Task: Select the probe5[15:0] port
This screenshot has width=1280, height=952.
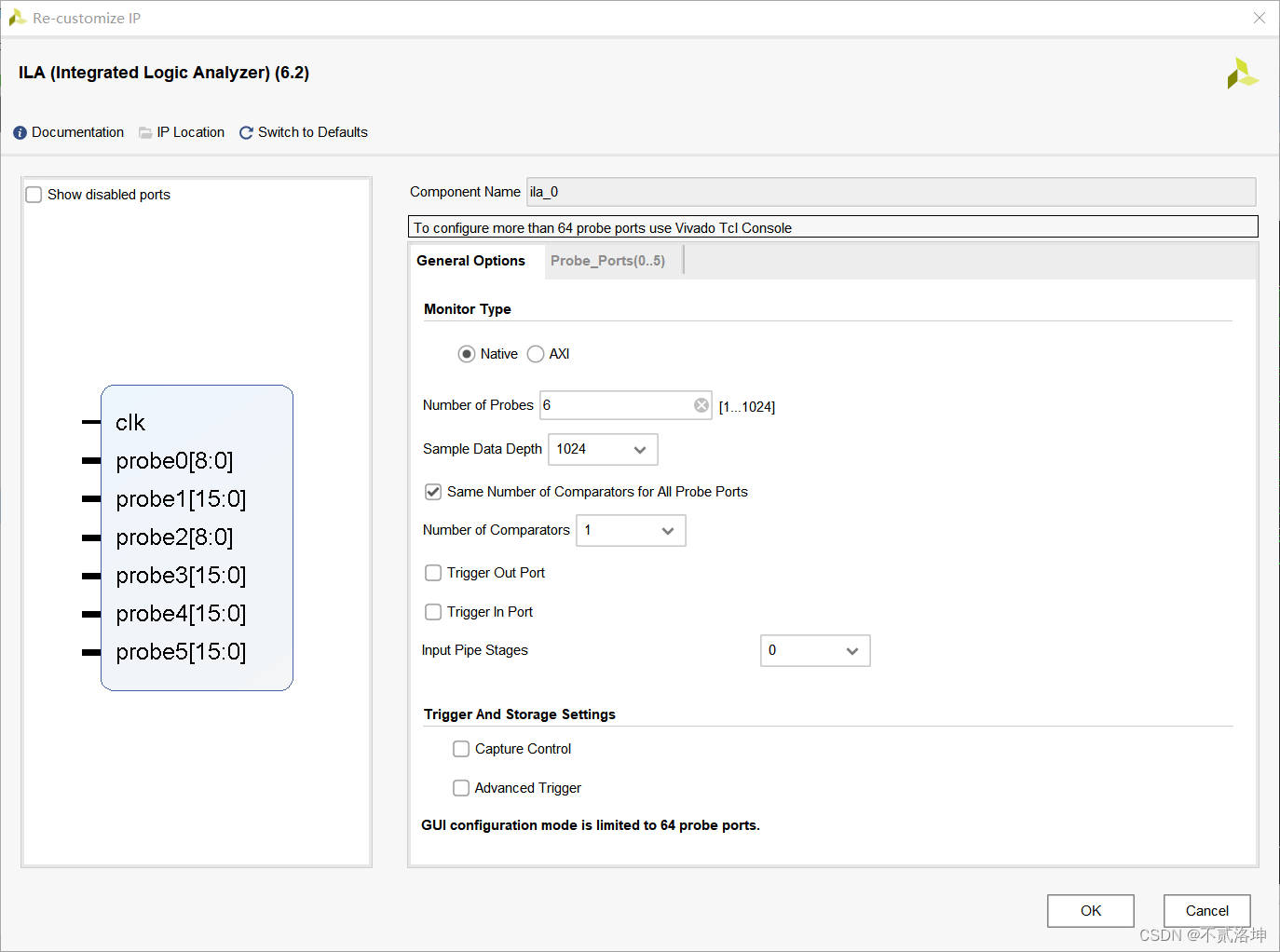Action: pyautogui.click(x=181, y=652)
